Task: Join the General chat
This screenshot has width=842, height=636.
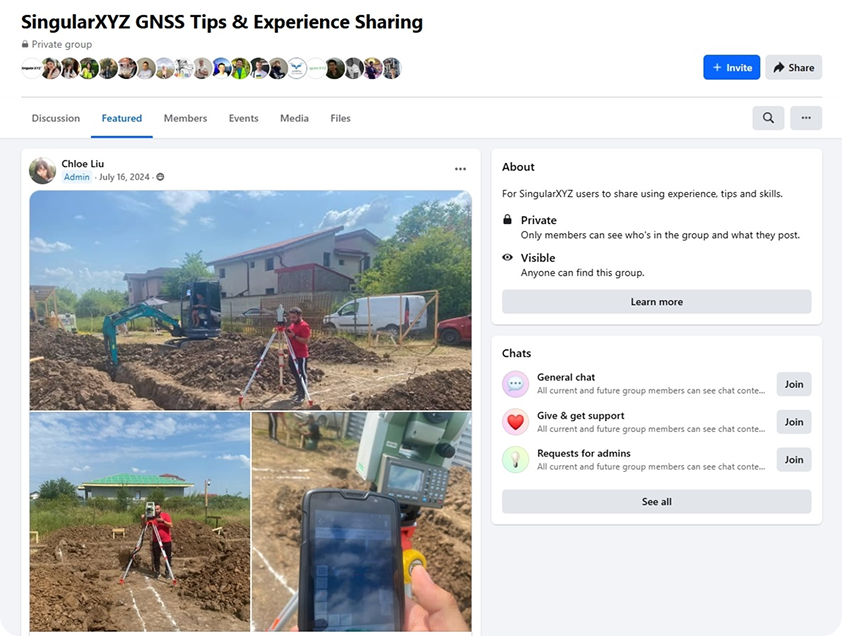Action: click(x=793, y=384)
